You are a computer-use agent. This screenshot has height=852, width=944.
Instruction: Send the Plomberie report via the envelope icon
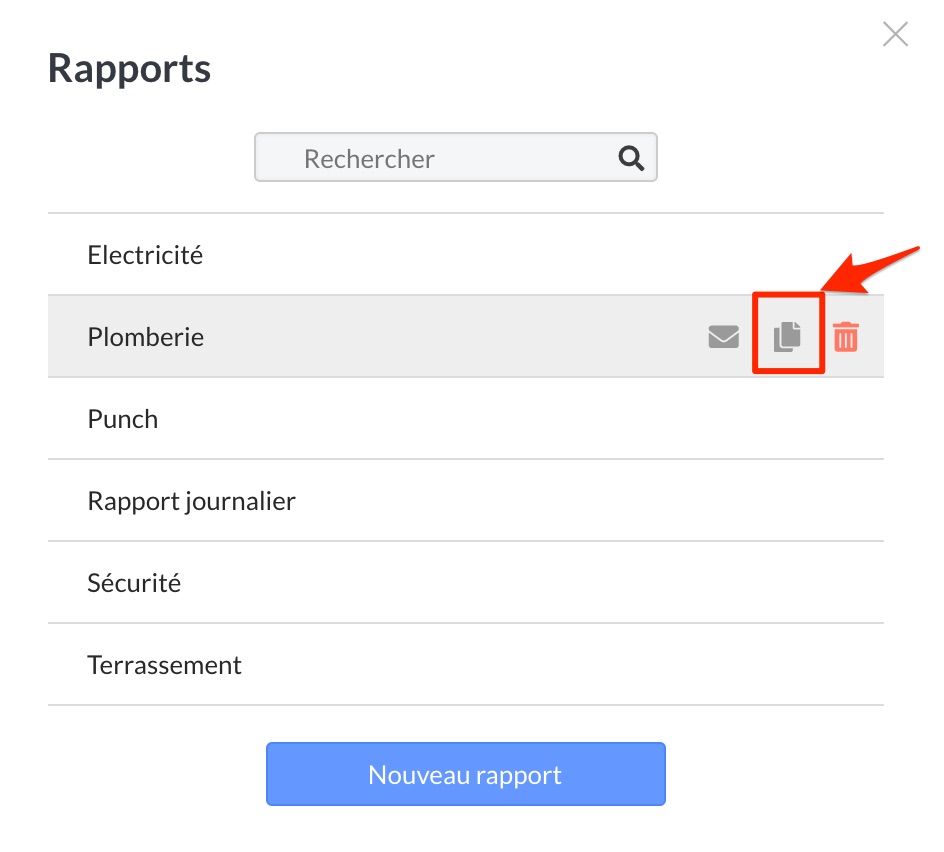pos(723,337)
